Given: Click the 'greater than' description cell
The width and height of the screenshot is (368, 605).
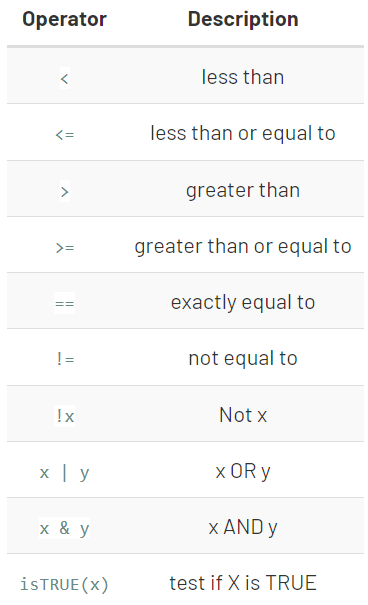Looking at the screenshot, I should tap(243, 190).
